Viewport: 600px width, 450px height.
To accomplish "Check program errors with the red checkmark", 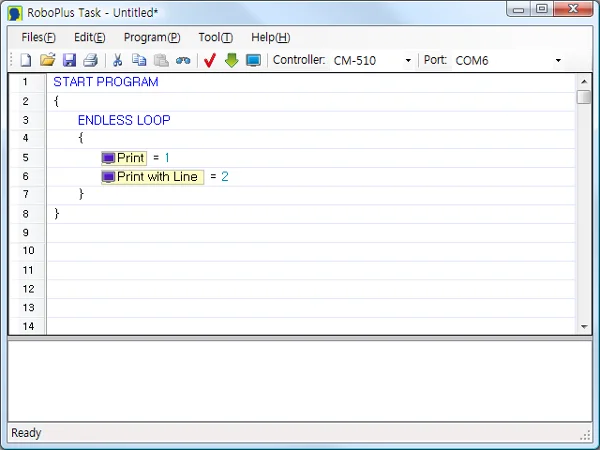I will (x=210, y=60).
